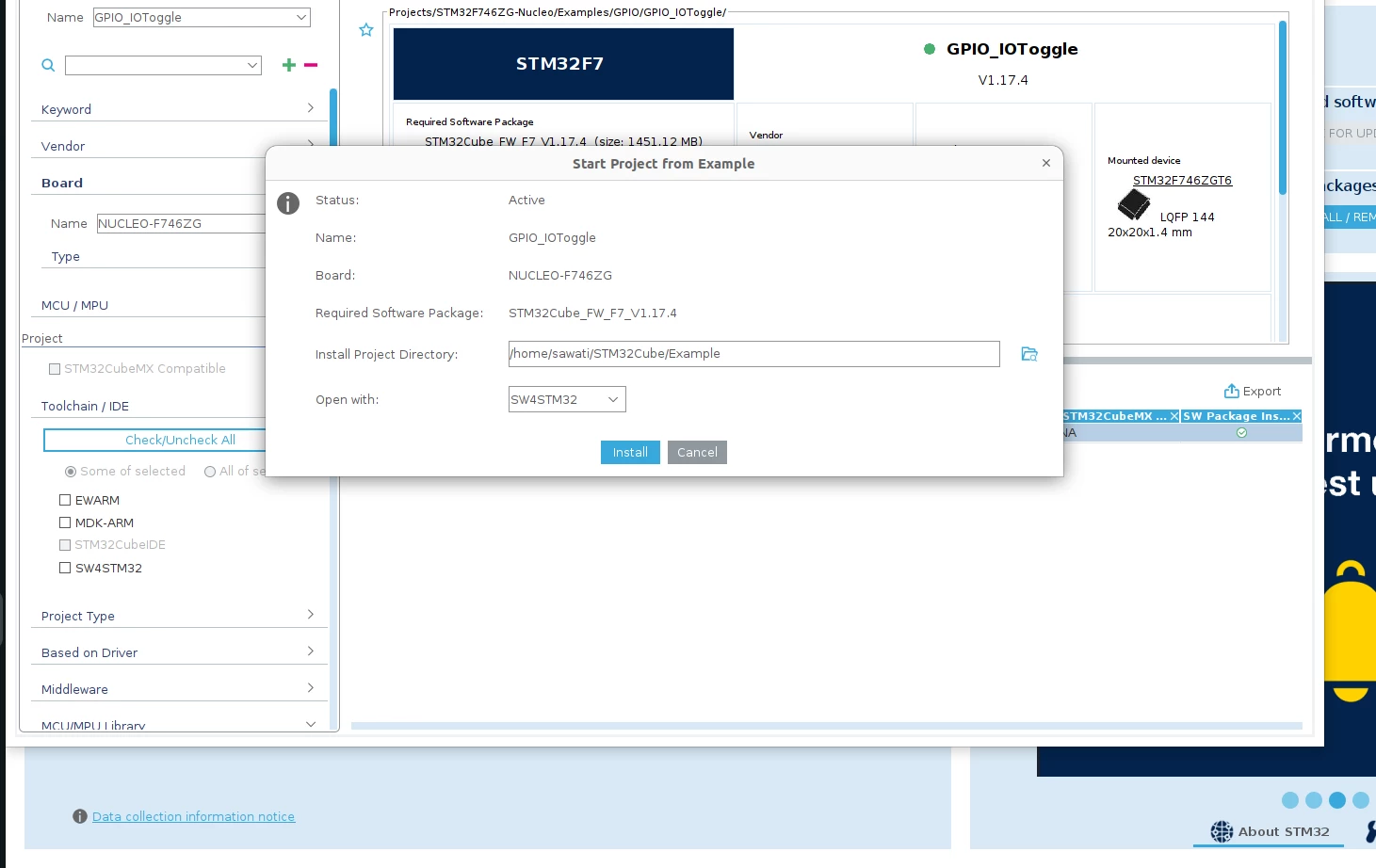Image resolution: width=1376 pixels, height=868 pixels.
Task: Browse for install project directory folder icon
Action: [1029, 354]
